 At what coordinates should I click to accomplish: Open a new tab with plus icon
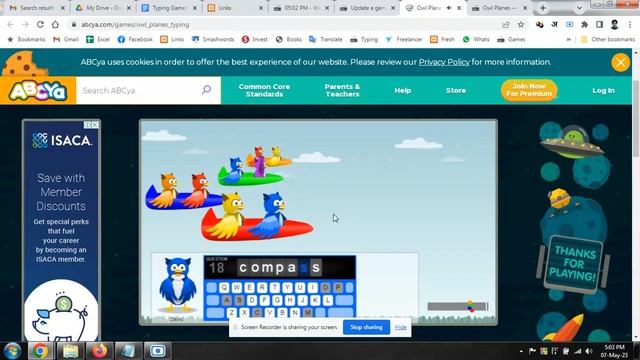(543, 8)
